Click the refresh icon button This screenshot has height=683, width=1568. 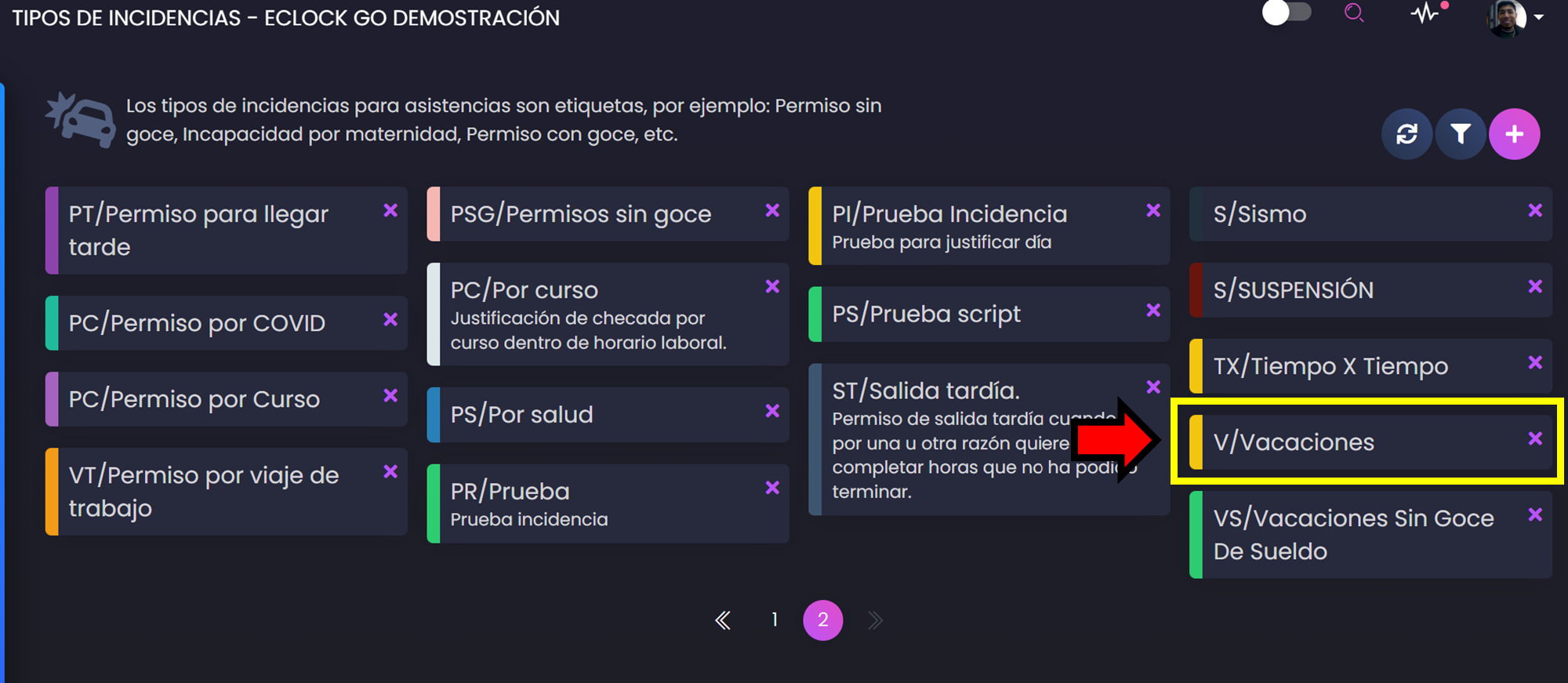click(x=1406, y=134)
